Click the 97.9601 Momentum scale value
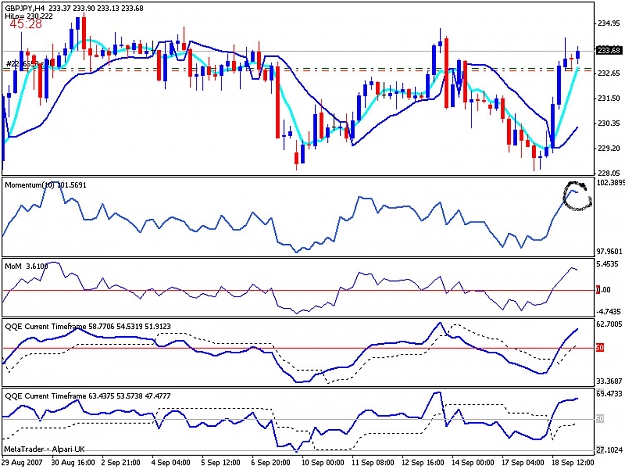Screen dimensions: 625x469 pos(609,251)
